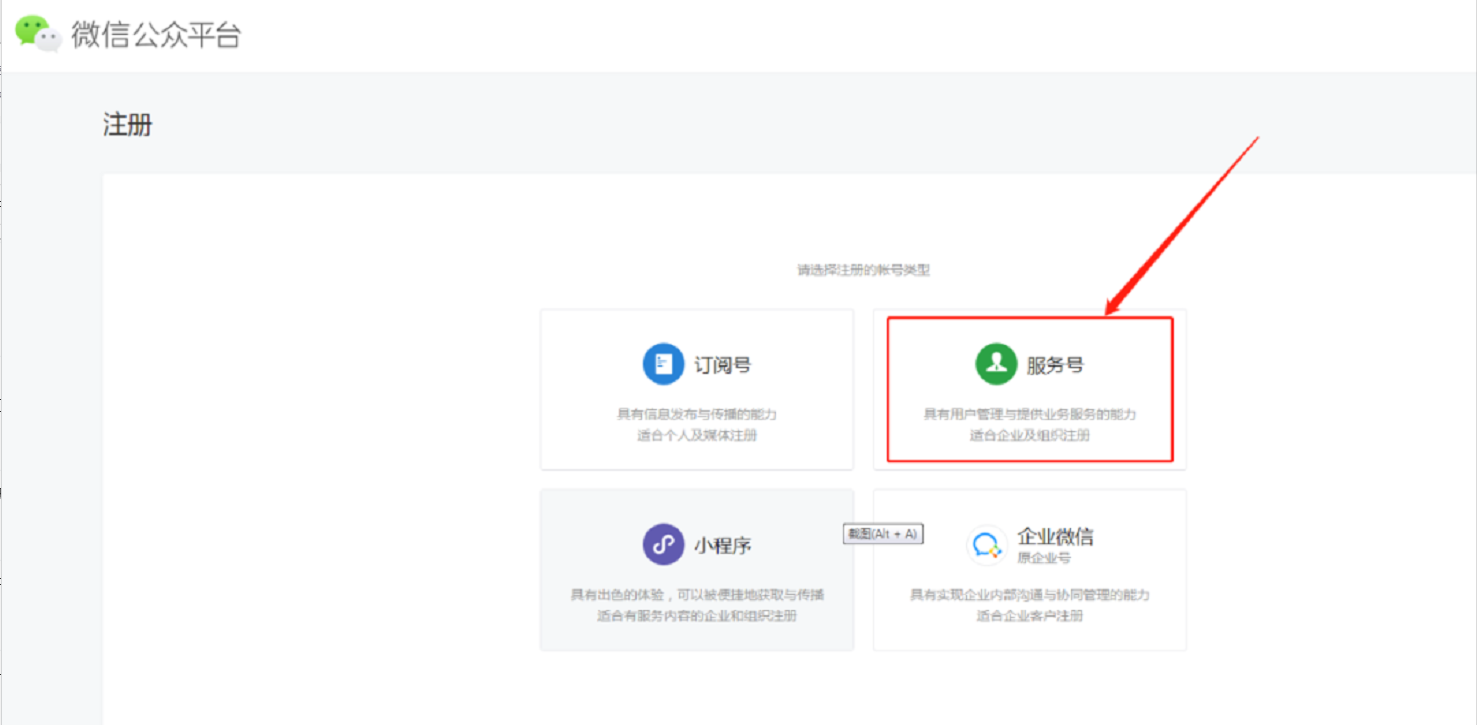Viewport: 1477px width, 725px height.
Task: Click the 注册 page heading
Action: (x=128, y=125)
